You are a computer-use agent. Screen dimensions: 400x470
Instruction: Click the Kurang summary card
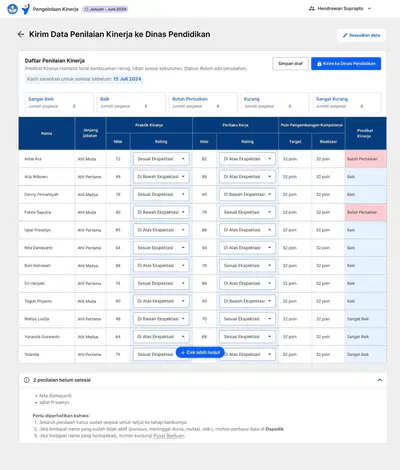(275, 102)
